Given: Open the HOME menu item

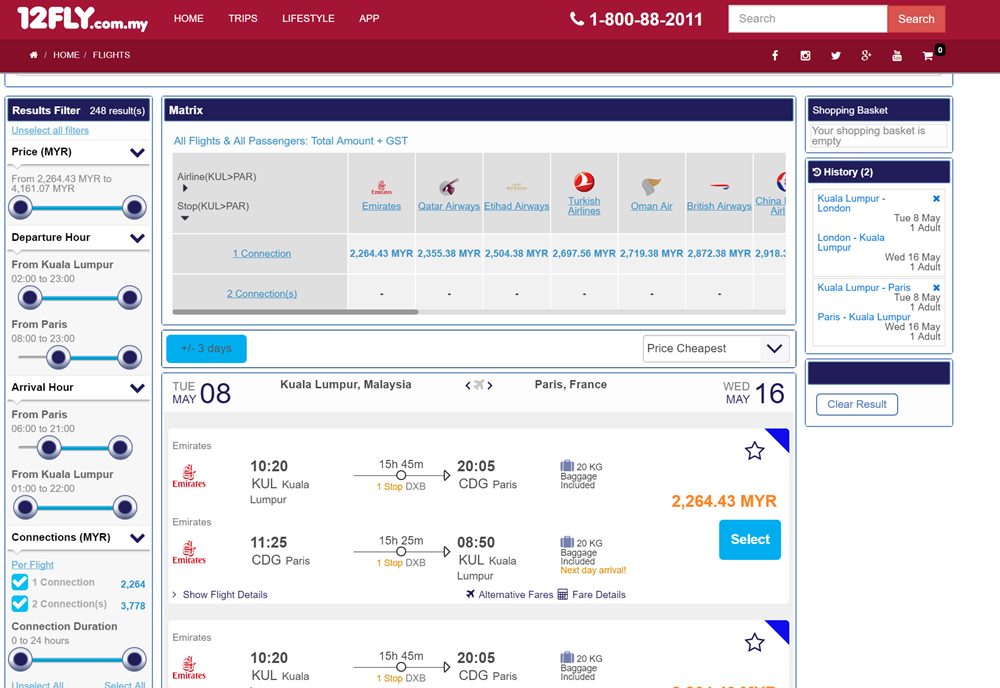Looking at the screenshot, I should (189, 18).
